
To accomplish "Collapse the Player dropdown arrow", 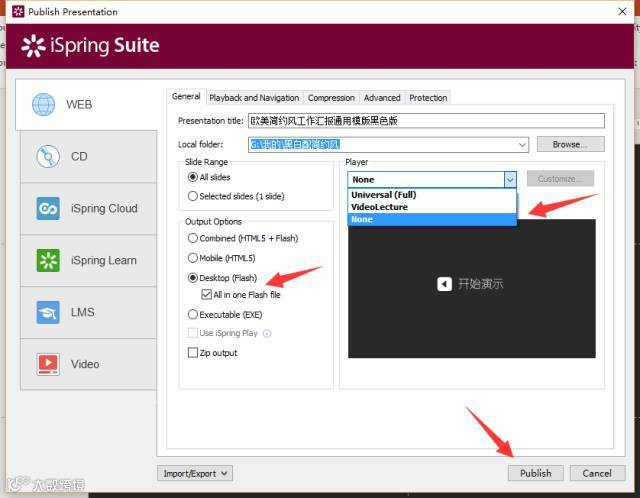I will click(x=510, y=180).
